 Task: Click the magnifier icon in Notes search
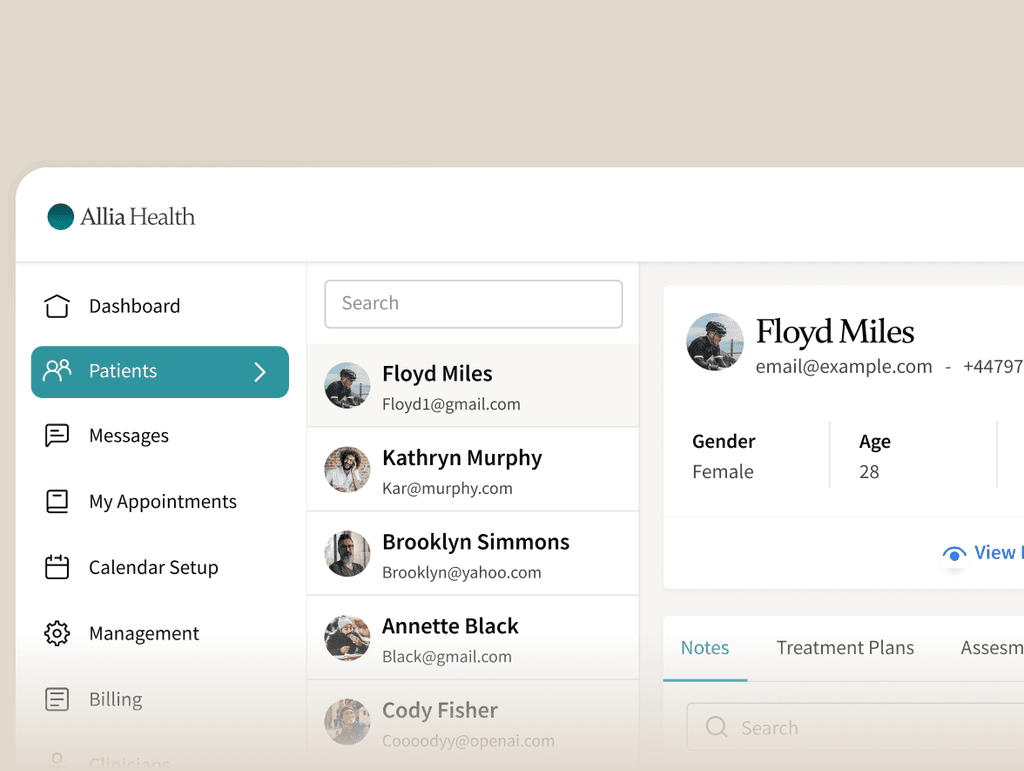pos(715,727)
